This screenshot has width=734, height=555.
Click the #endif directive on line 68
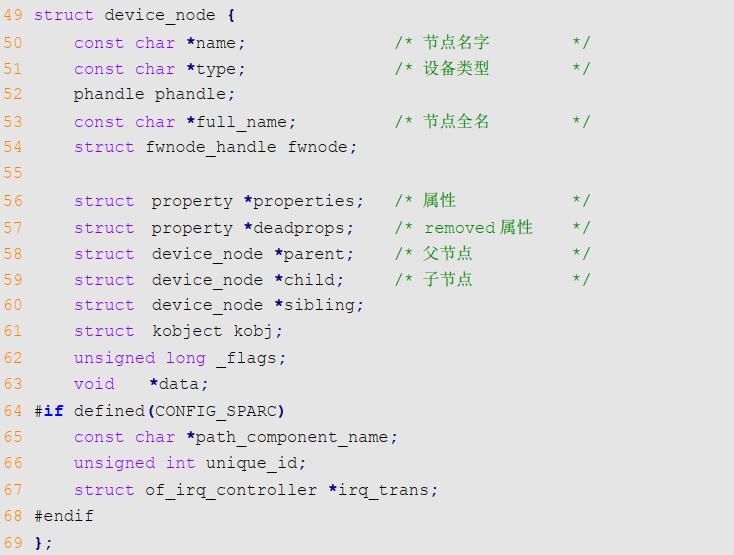pyautogui.click(x=64, y=516)
